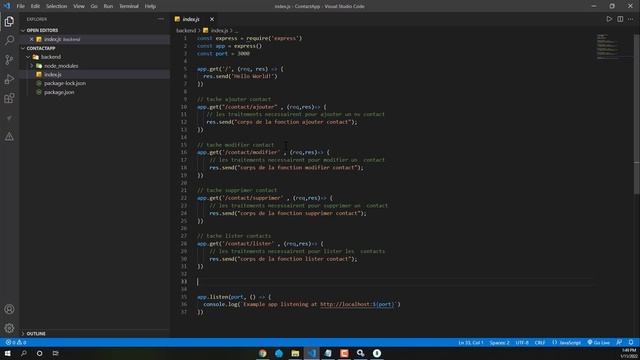This screenshot has height=360, width=640.
Task: Open the Explorer panel more actions menu
Action: pyautogui.click(x=160, y=19)
